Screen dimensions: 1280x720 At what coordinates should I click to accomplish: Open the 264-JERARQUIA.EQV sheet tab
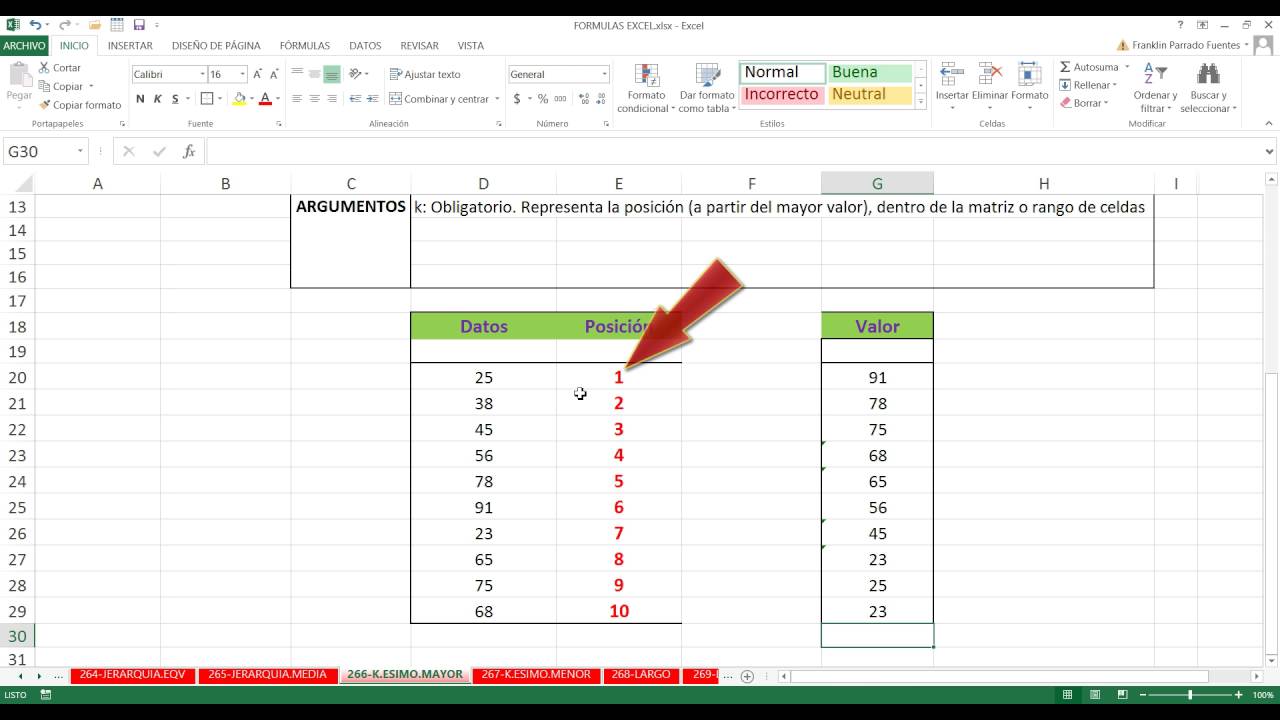132,675
